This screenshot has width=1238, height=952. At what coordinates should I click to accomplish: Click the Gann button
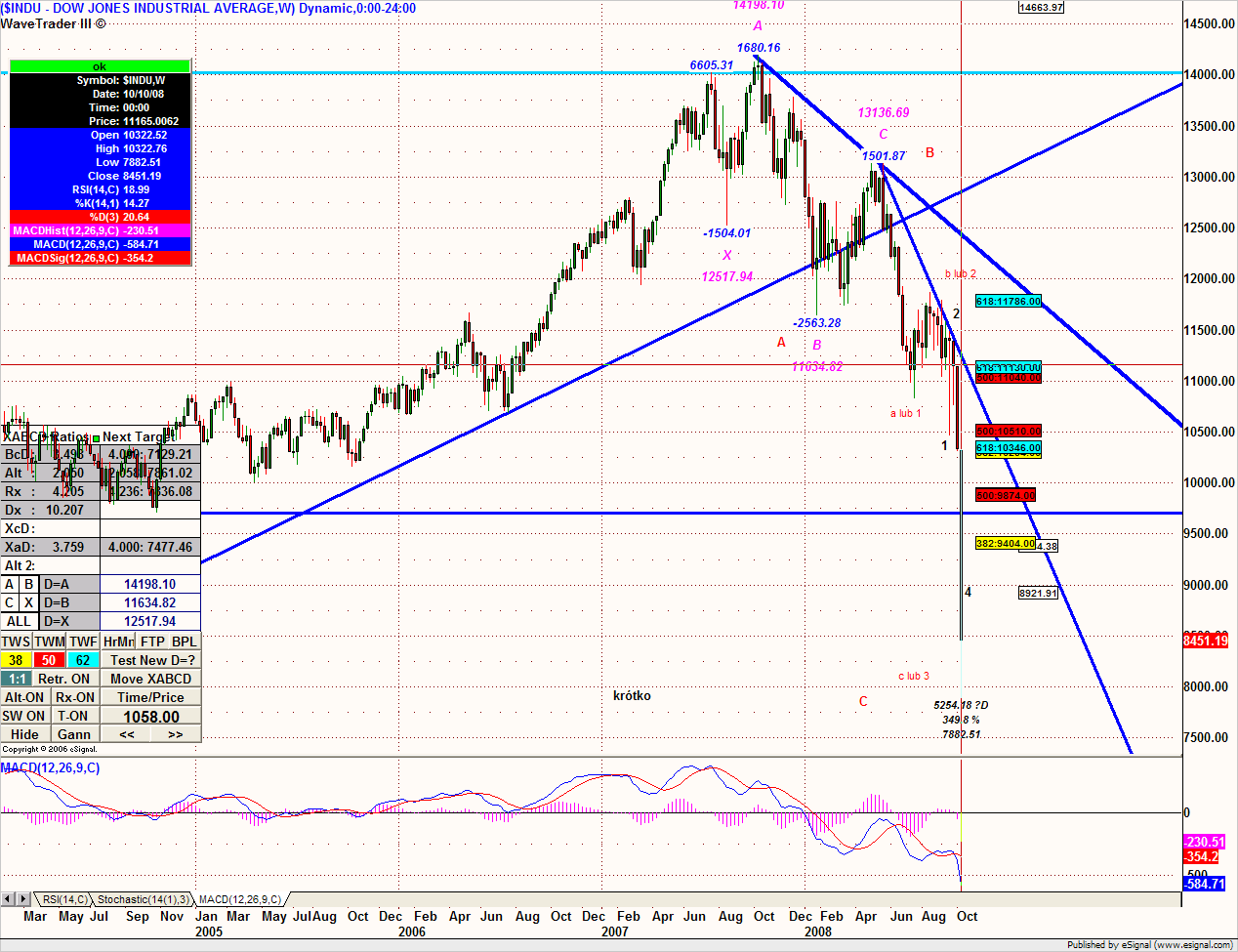[x=75, y=734]
